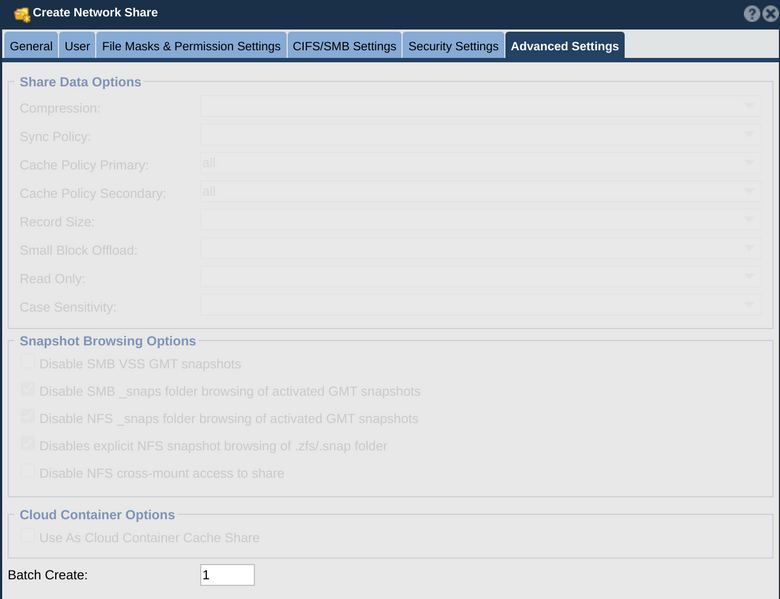Click the Cache Policy Secondary label
780x599 pixels.
coord(93,194)
